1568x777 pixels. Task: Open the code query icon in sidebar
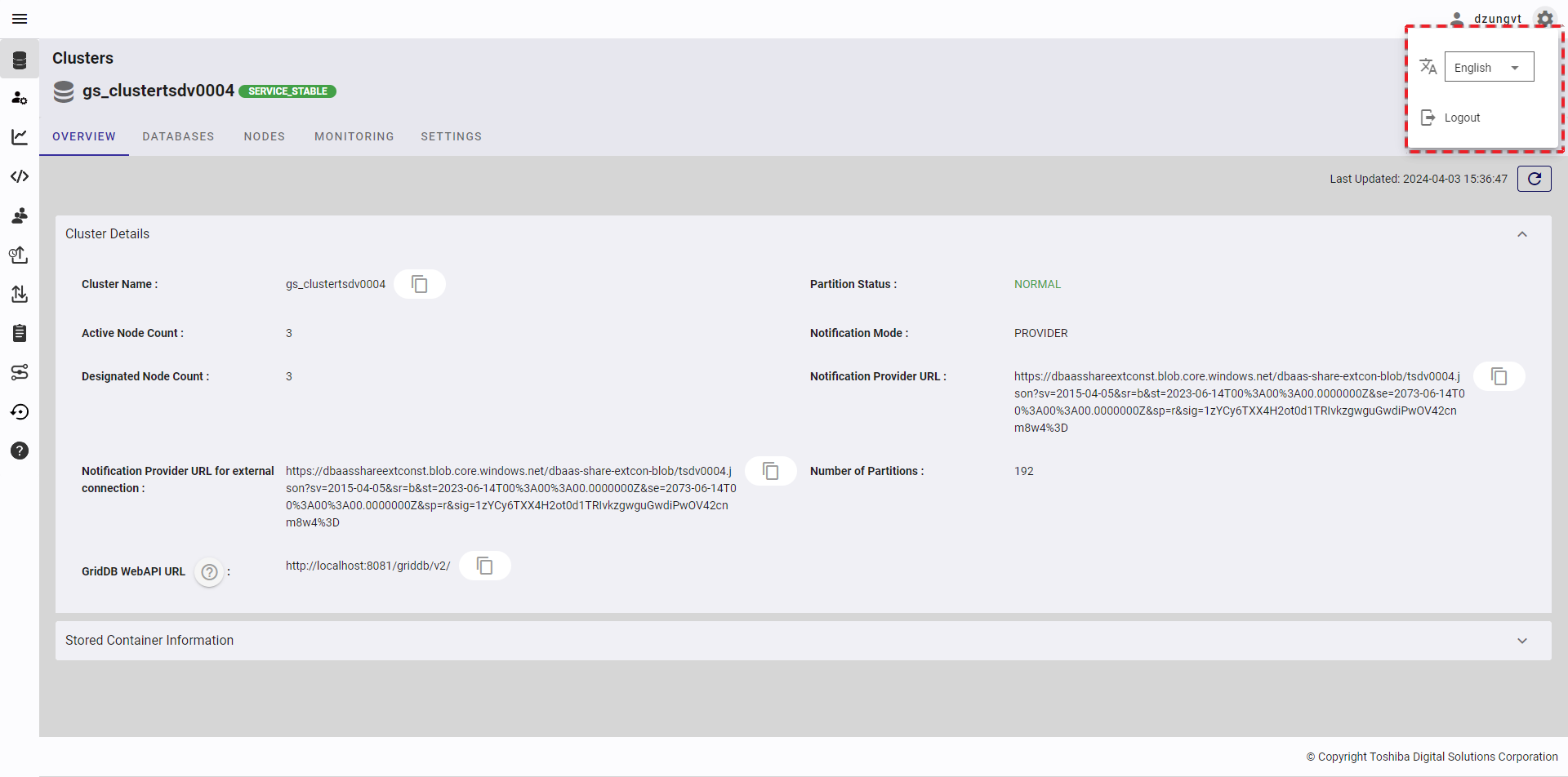[20, 176]
